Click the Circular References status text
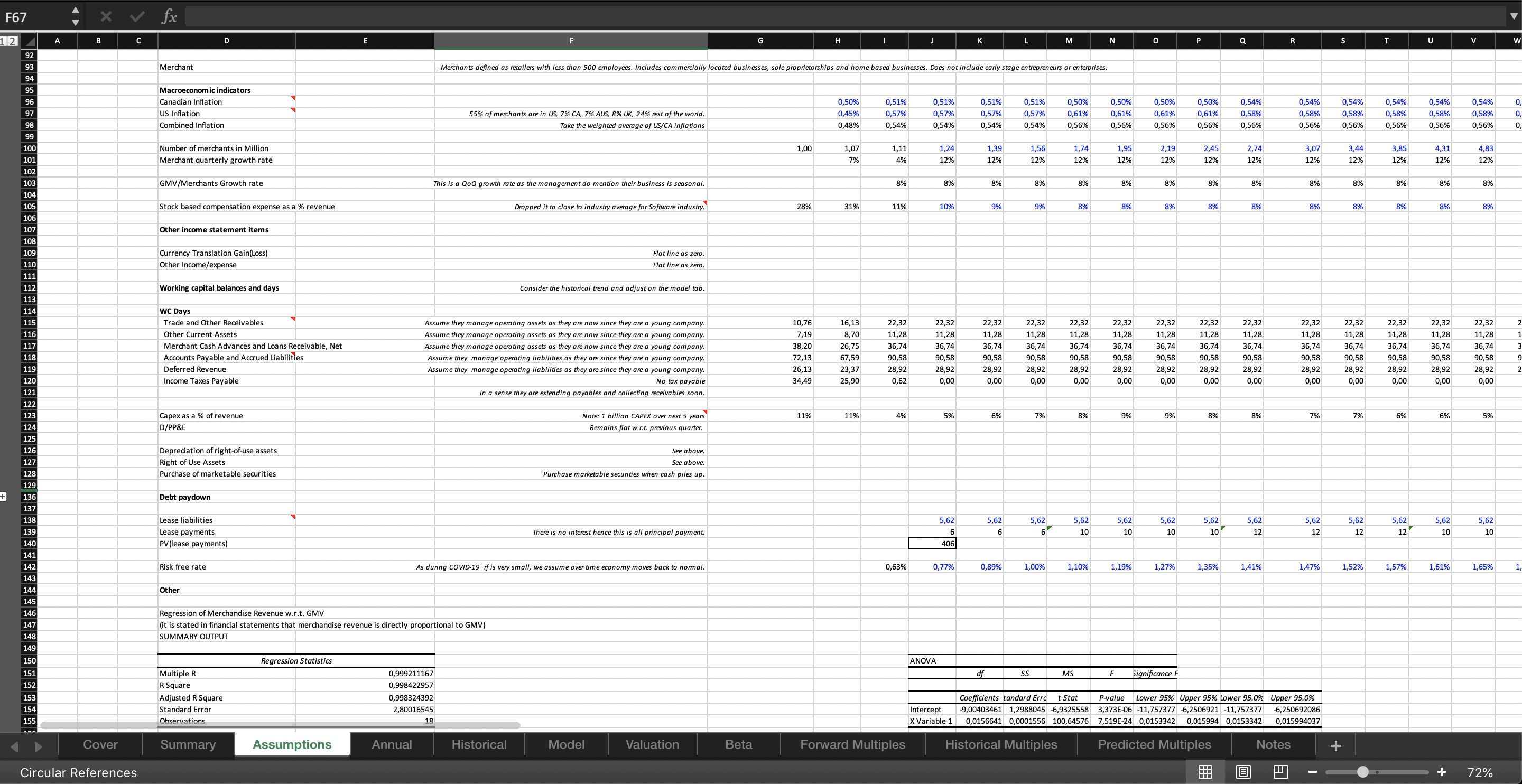The image size is (1522, 784). point(79,773)
